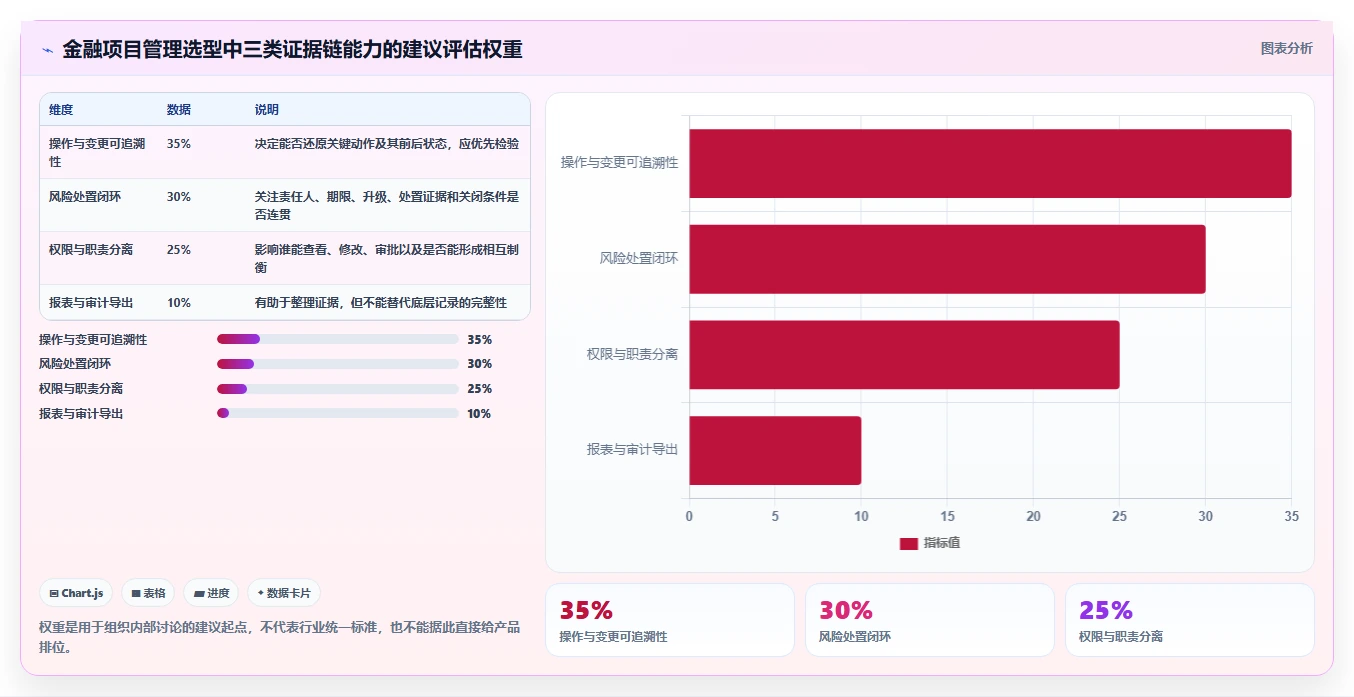The width and height of the screenshot is (1354, 697).
Task: Click the 报表与审计导出 chart bar
Action: point(775,450)
